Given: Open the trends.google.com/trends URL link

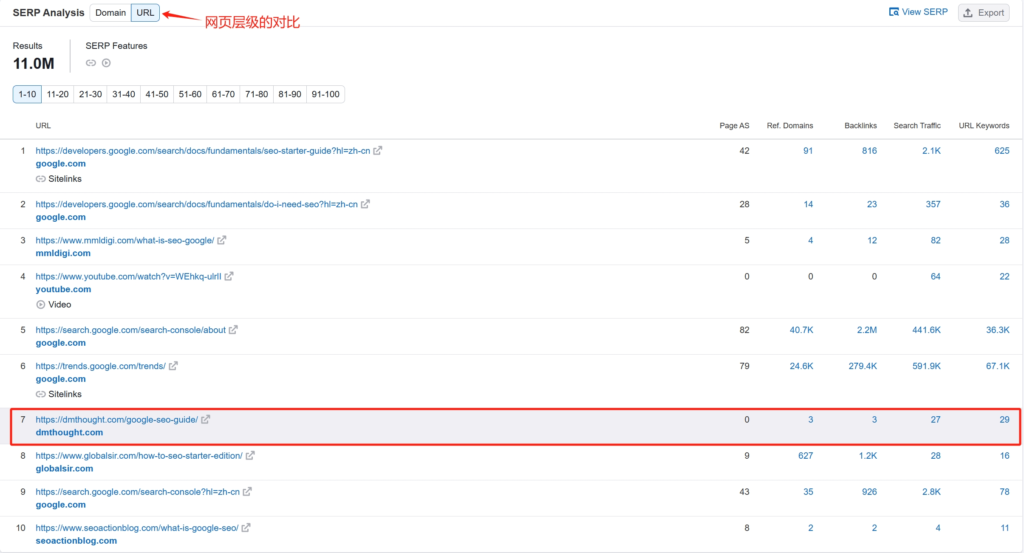Looking at the screenshot, I should [101, 366].
